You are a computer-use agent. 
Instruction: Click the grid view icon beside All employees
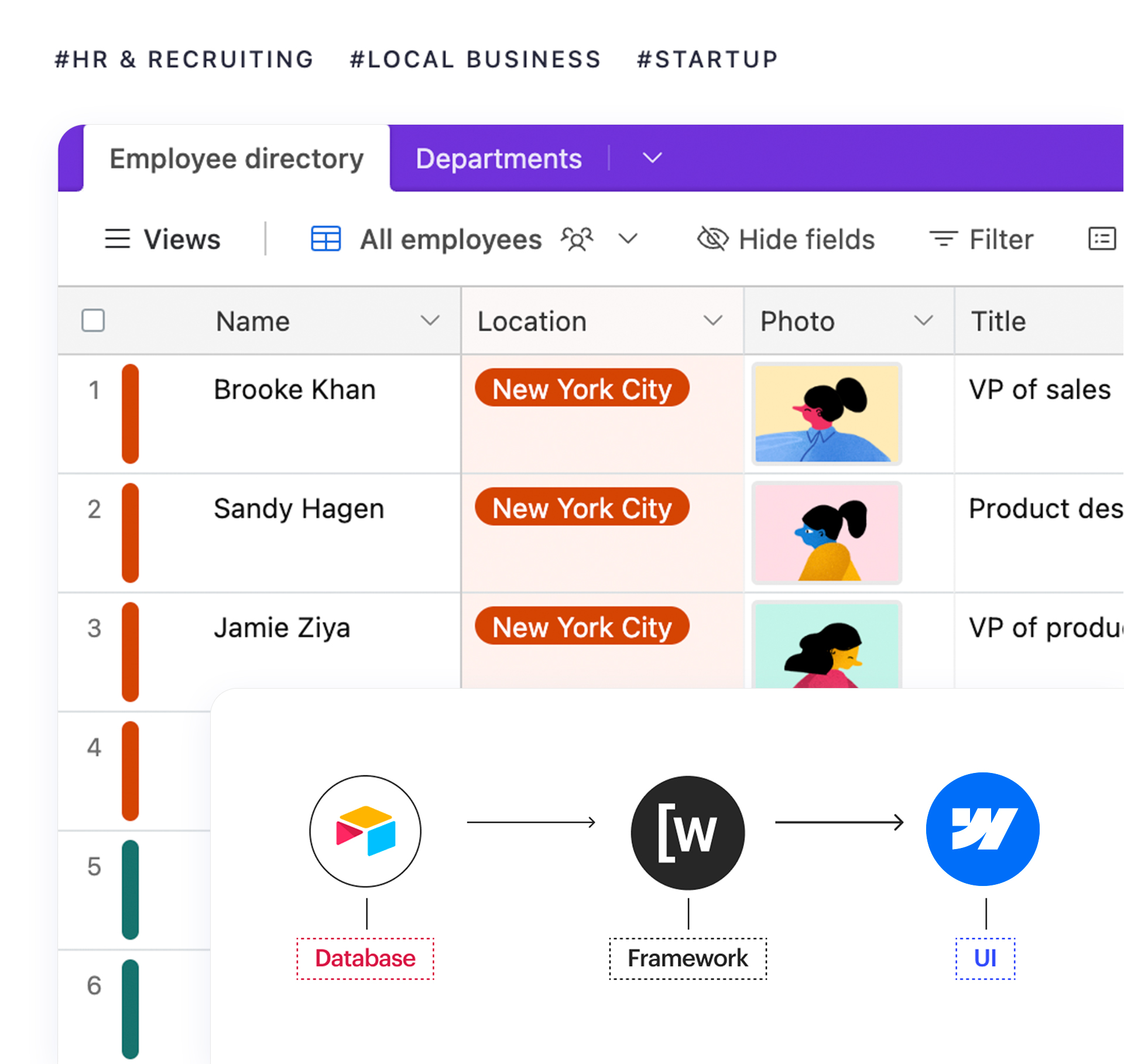(325, 239)
